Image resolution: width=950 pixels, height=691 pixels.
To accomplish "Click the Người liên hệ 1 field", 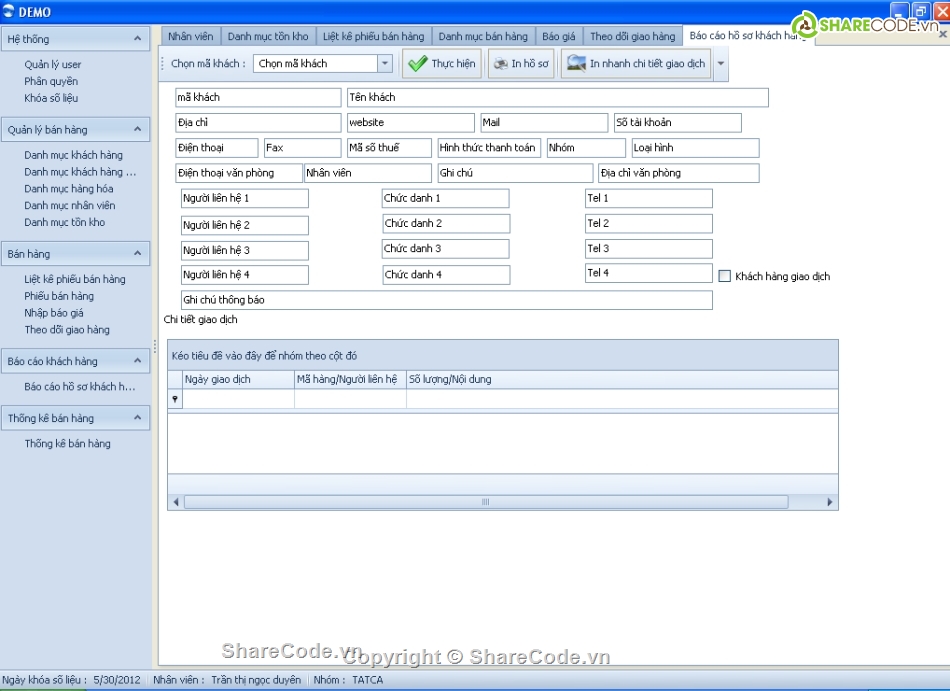I will coord(245,199).
